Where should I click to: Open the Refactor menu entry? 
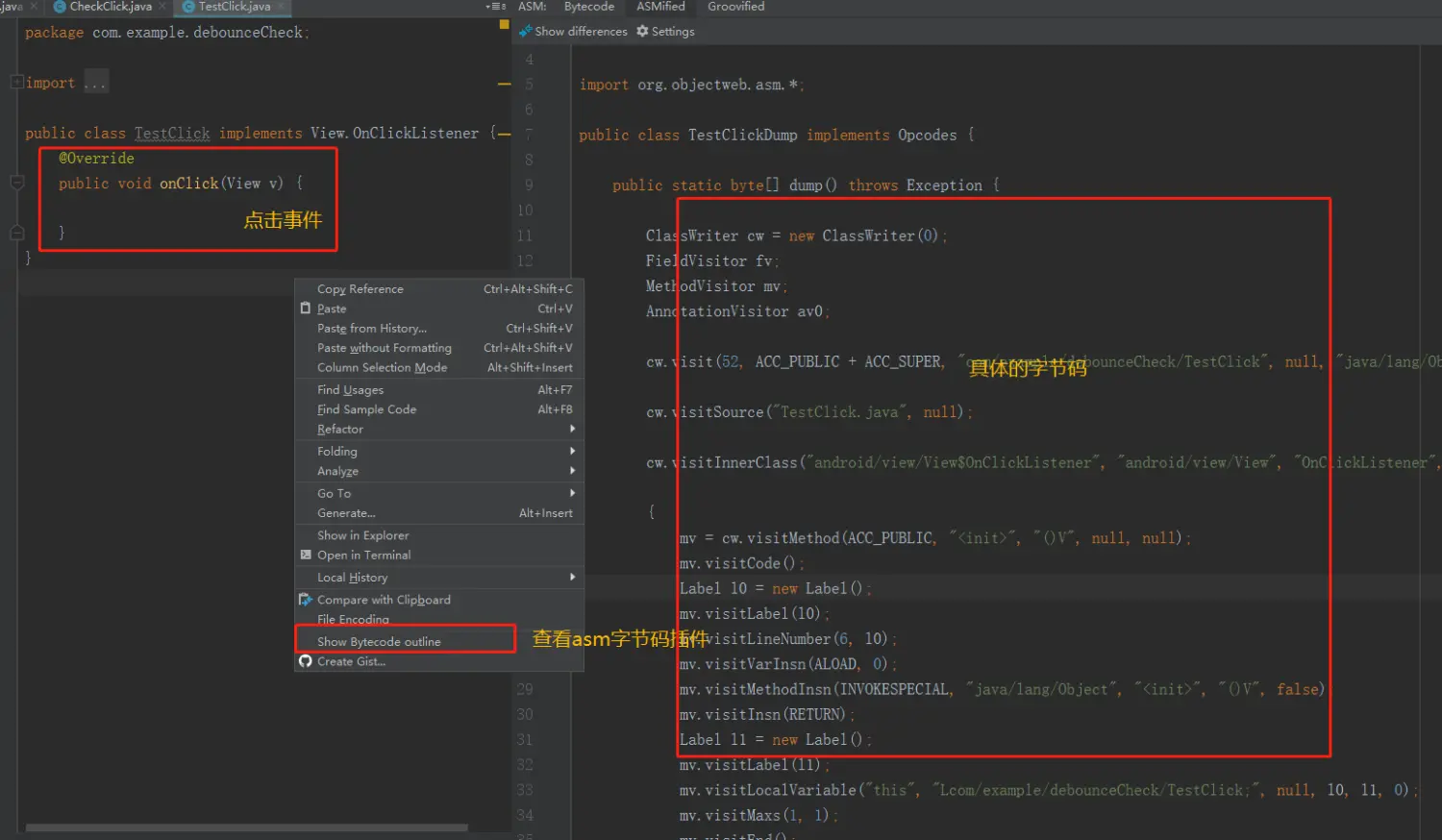[x=438, y=430]
